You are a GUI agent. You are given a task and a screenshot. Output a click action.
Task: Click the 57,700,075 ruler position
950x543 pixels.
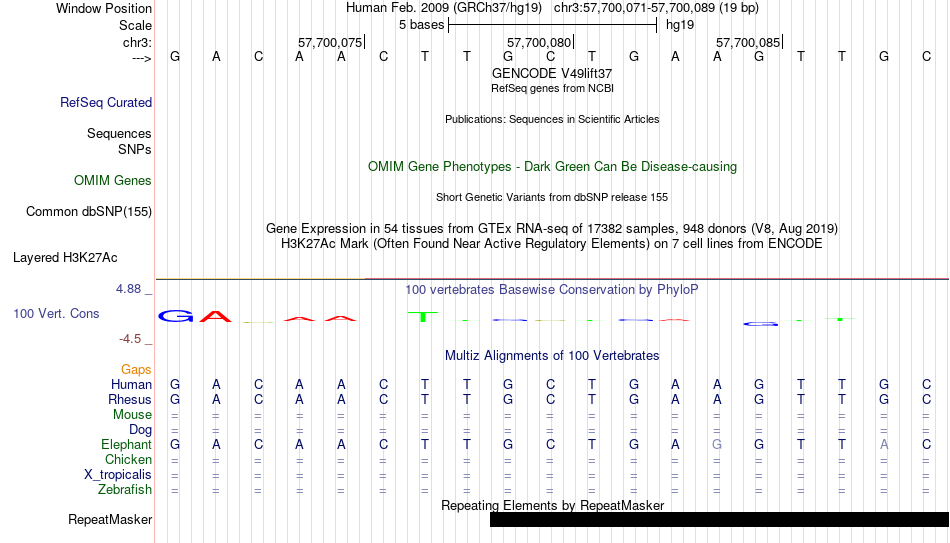pyautogui.click(x=330, y=42)
